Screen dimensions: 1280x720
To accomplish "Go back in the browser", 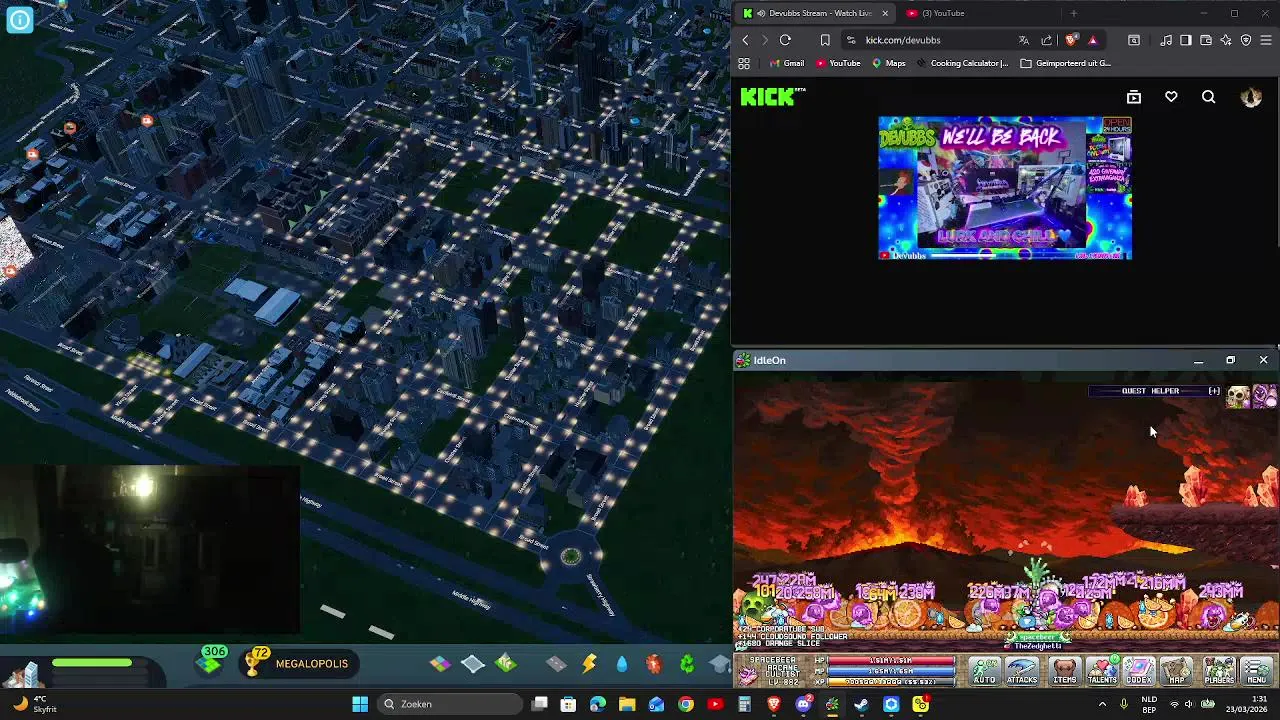I will click(745, 40).
